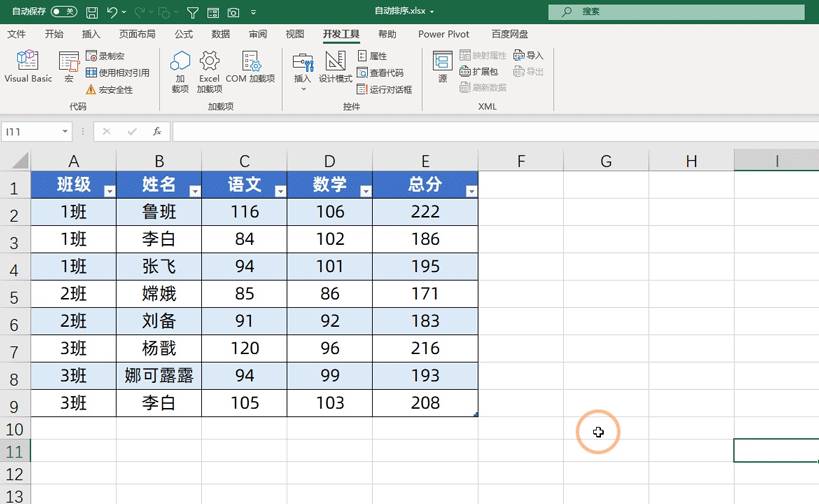The height and width of the screenshot is (504, 819).
Task: Switch to the 审阅 tab
Action: pyautogui.click(x=258, y=34)
